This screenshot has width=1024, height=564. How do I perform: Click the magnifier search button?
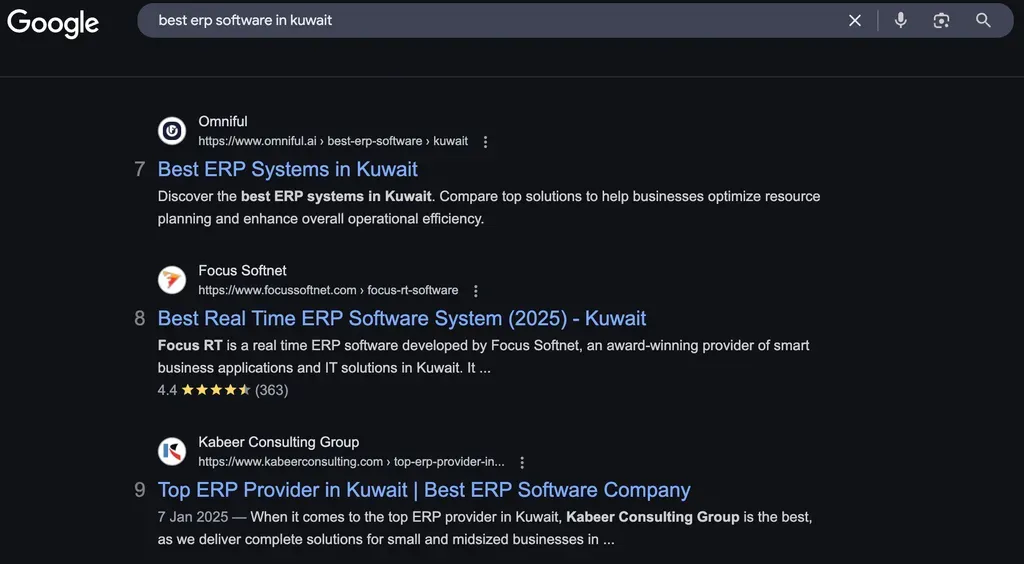point(984,20)
